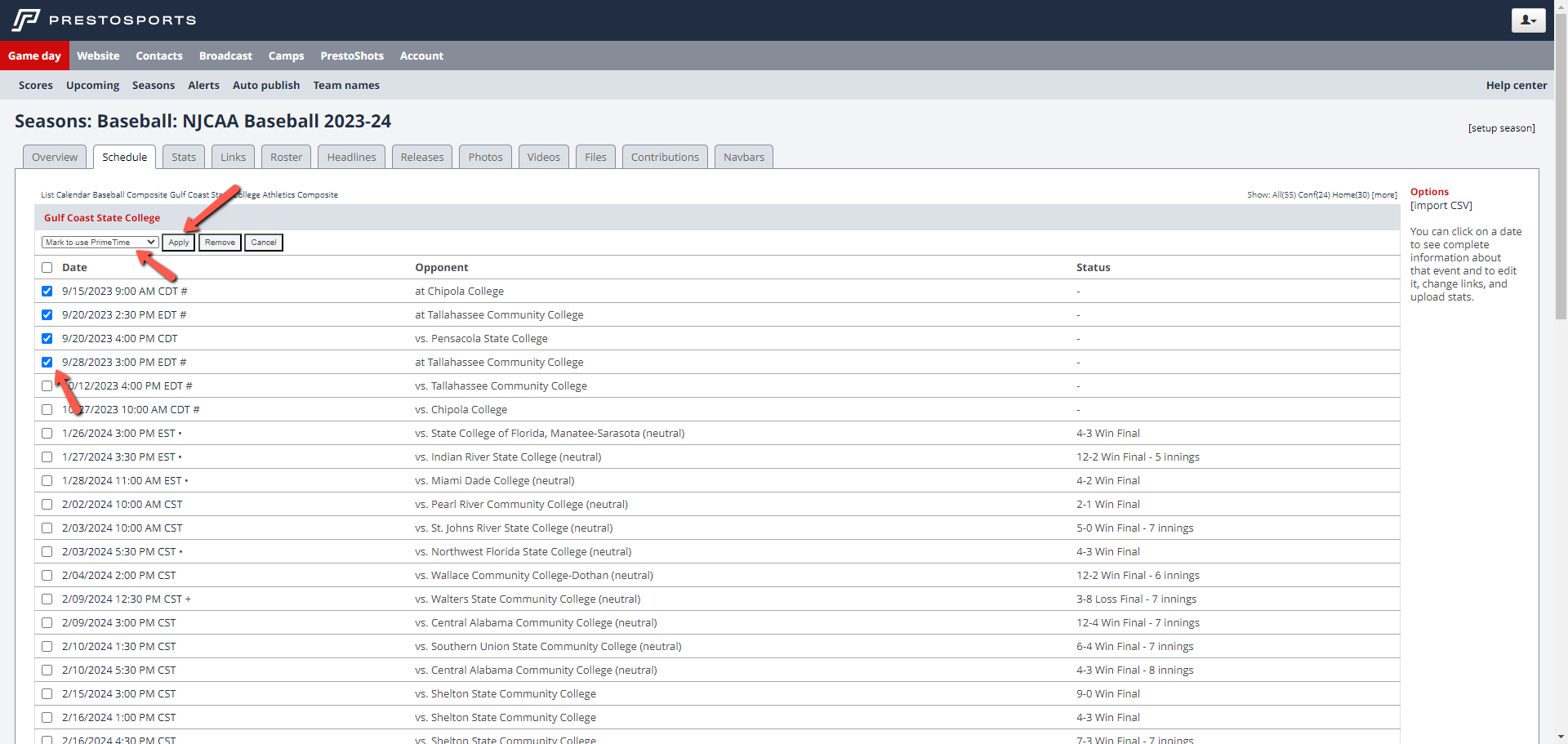Open the Help center link

coord(1516,85)
